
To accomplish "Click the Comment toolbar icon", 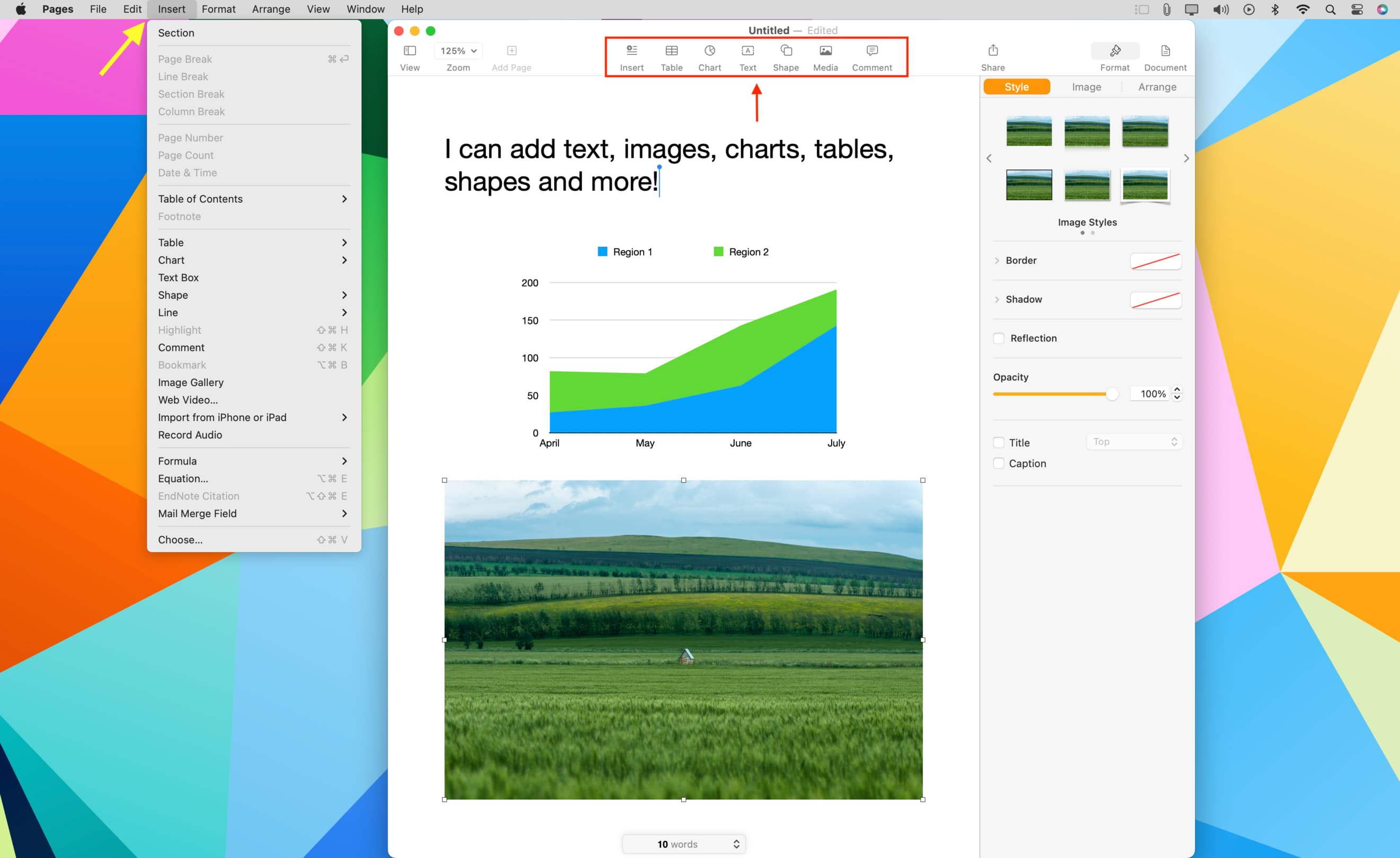I will [871, 50].
